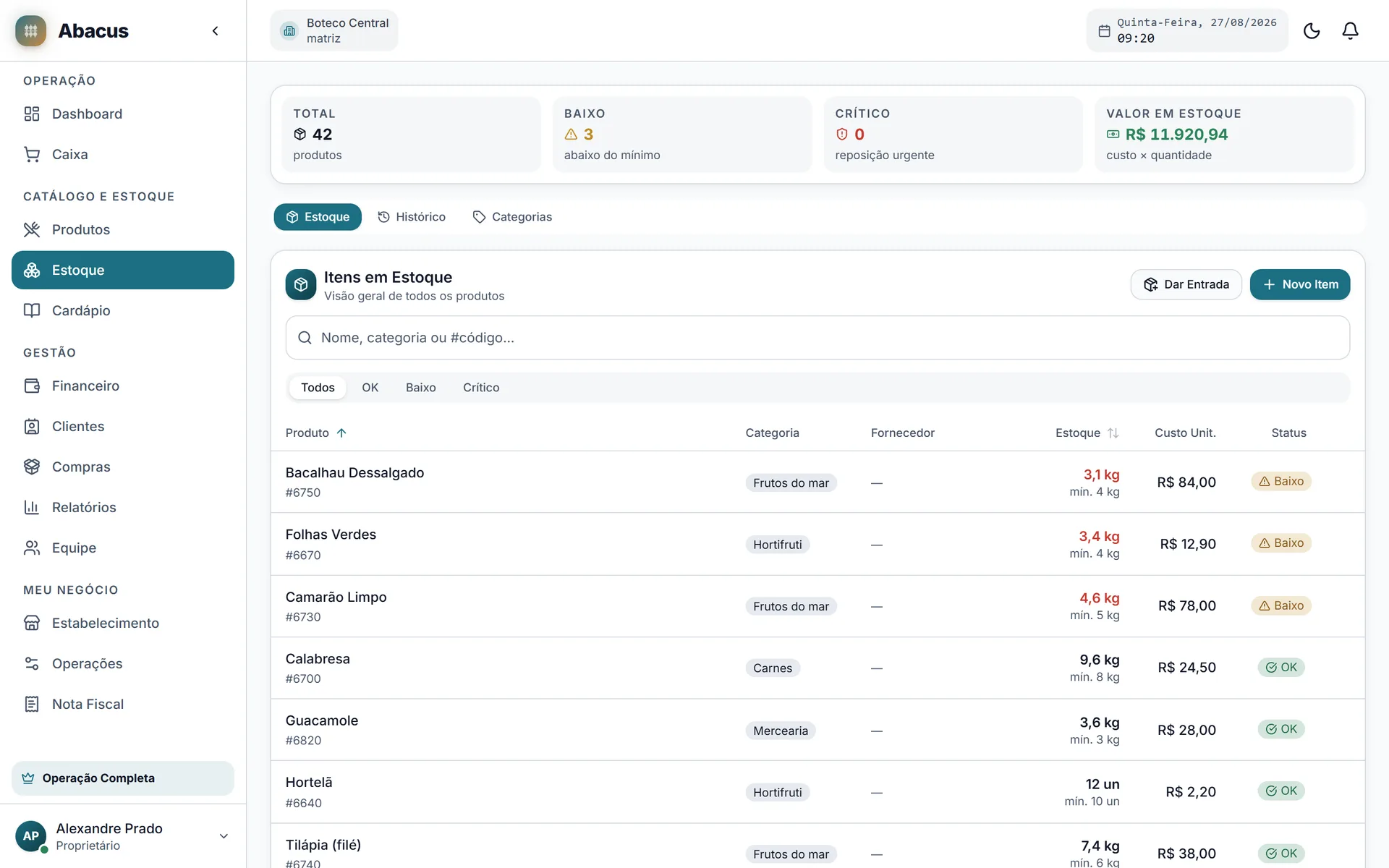Toggle dark mode with the moon icon
This screenshot has height=868, width=1389.
click(1312, 30)
